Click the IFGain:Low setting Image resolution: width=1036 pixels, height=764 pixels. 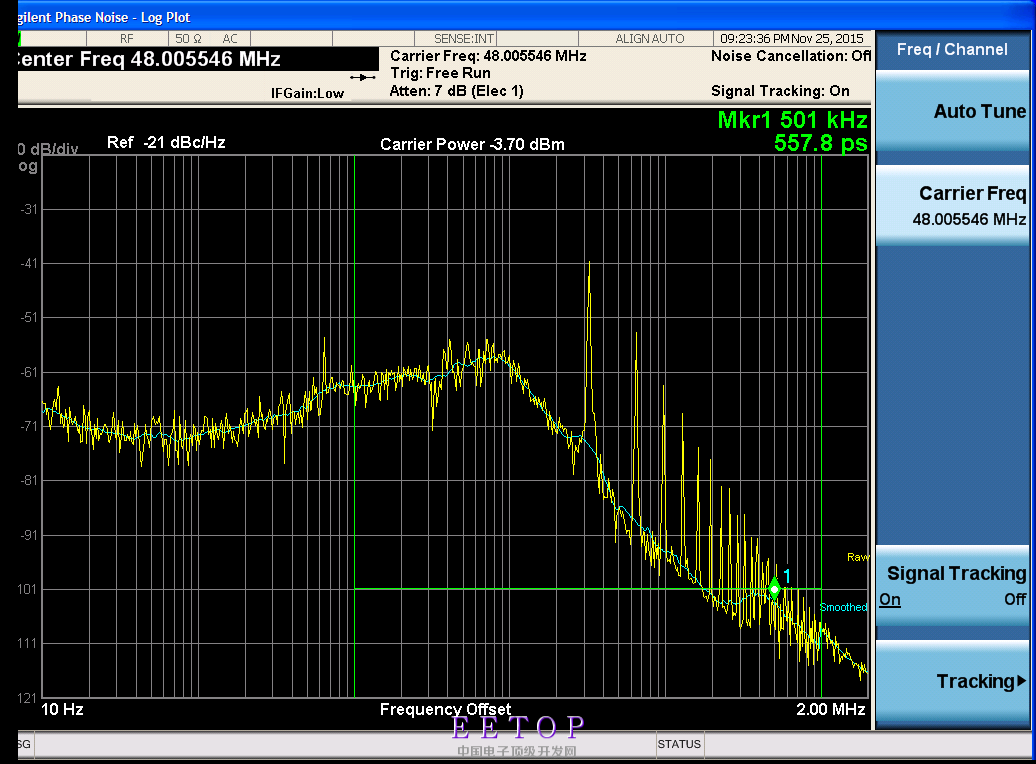[307, 93]
